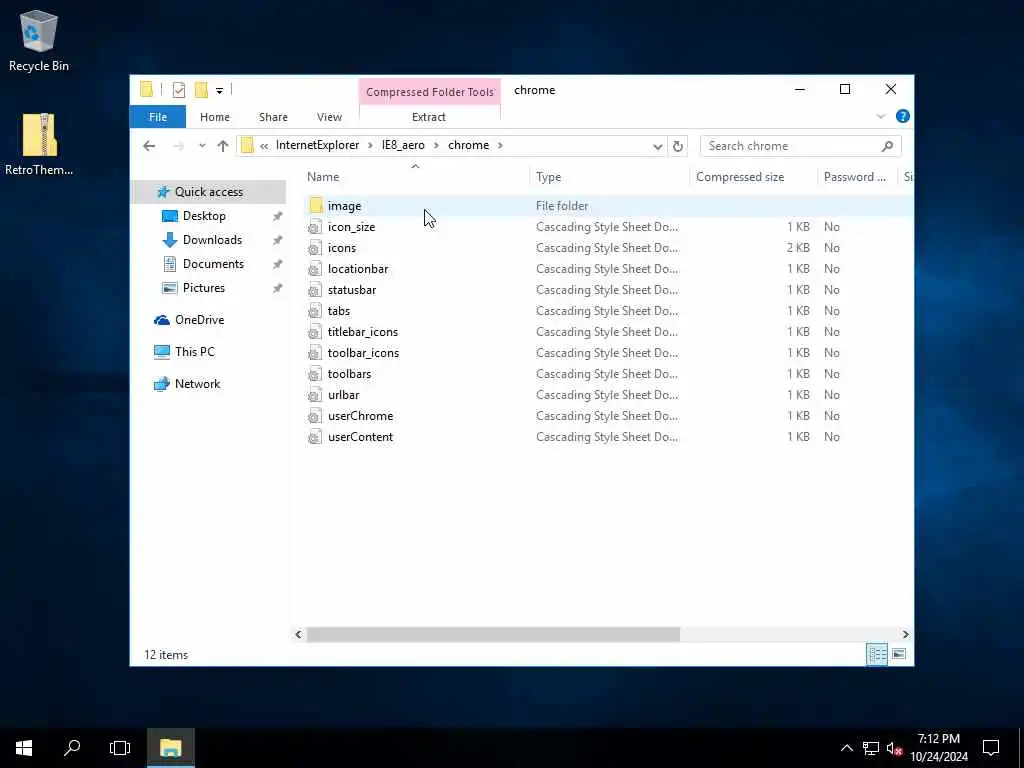Switch to Details view icon in status bar
This screenshot has width=1024, height=768.
coord(876,654)
